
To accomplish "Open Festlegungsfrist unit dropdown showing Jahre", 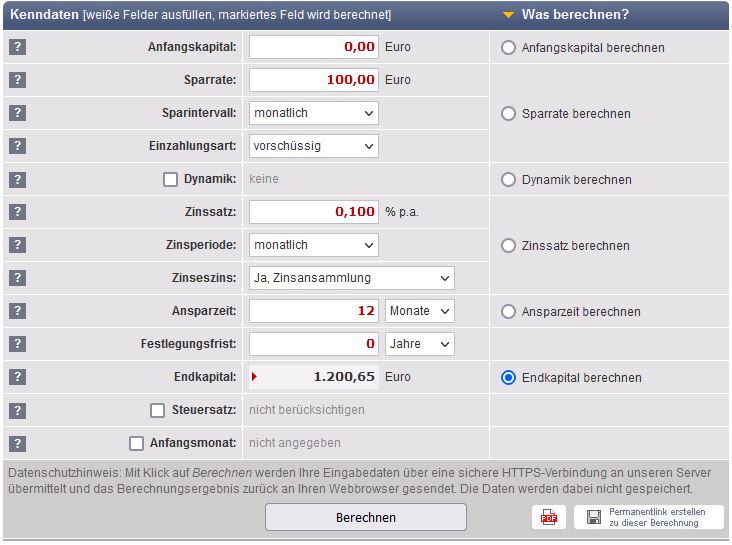I will tap(420, 344).
